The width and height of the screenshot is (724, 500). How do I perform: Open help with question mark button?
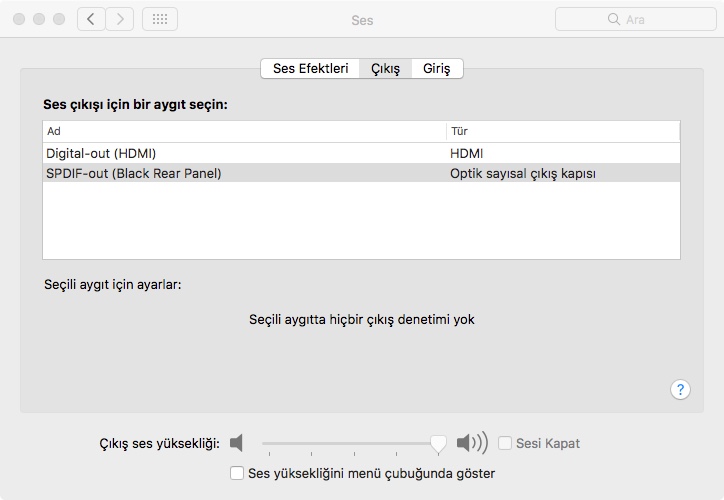click(680, 390)
